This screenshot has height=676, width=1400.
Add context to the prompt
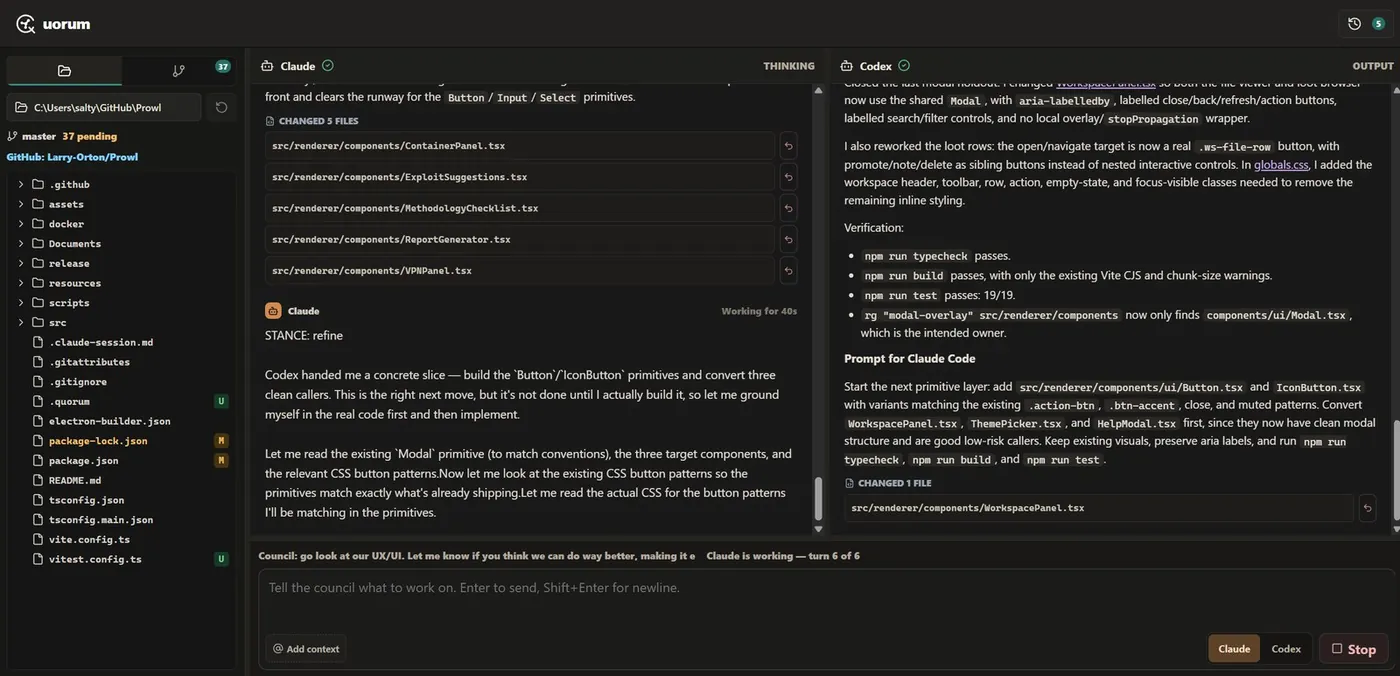(306, 649)
